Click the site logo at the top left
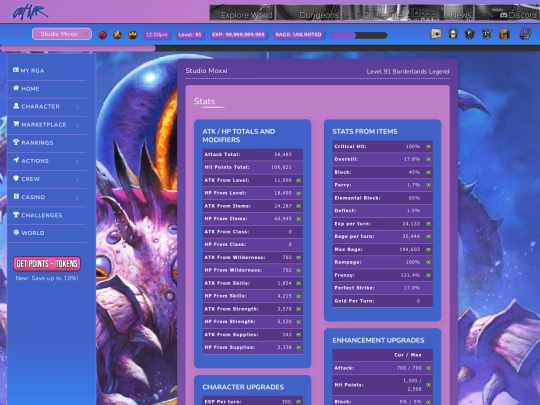Image resolution: width=540 pixels, height=405 pixels. pyautogui.click(x=30, y=12)
